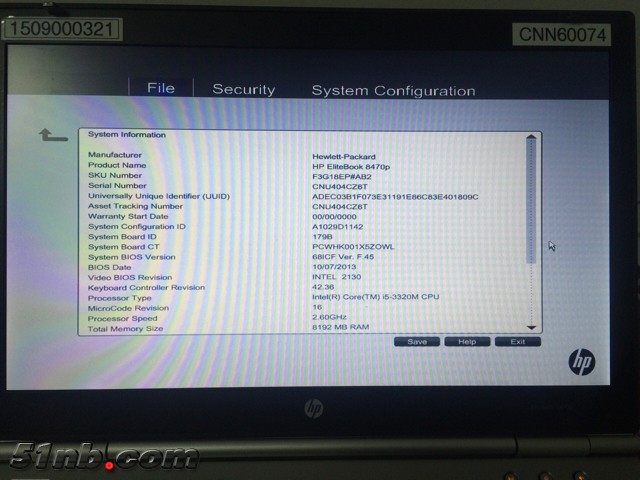Viewport: 640px width, 480px height.
Task: Click the 179B value
Action: click(x=322, y=237)
